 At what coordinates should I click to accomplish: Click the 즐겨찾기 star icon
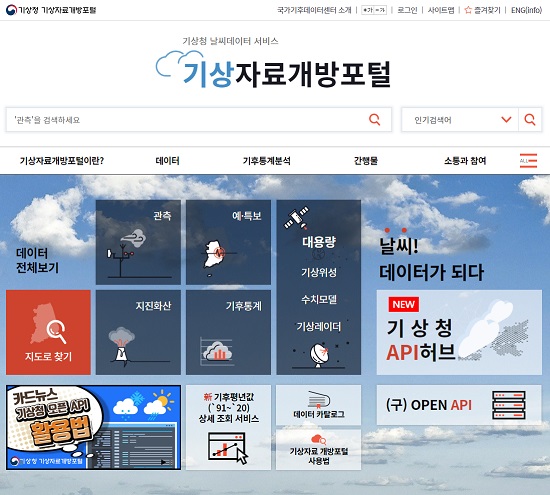(x=468, y=10)
